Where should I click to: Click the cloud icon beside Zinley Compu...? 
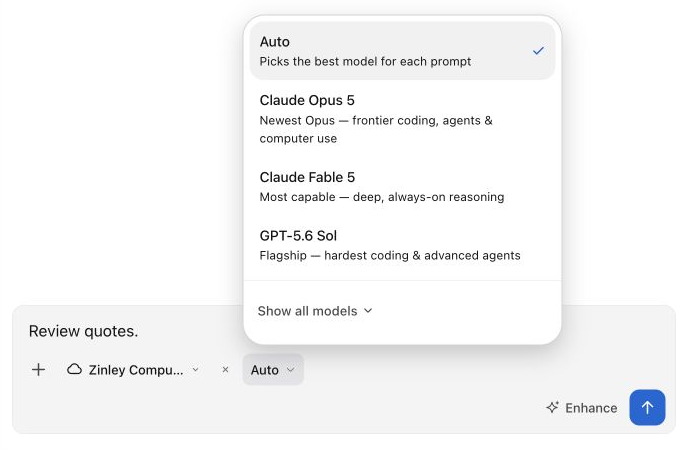pos(75,369)
